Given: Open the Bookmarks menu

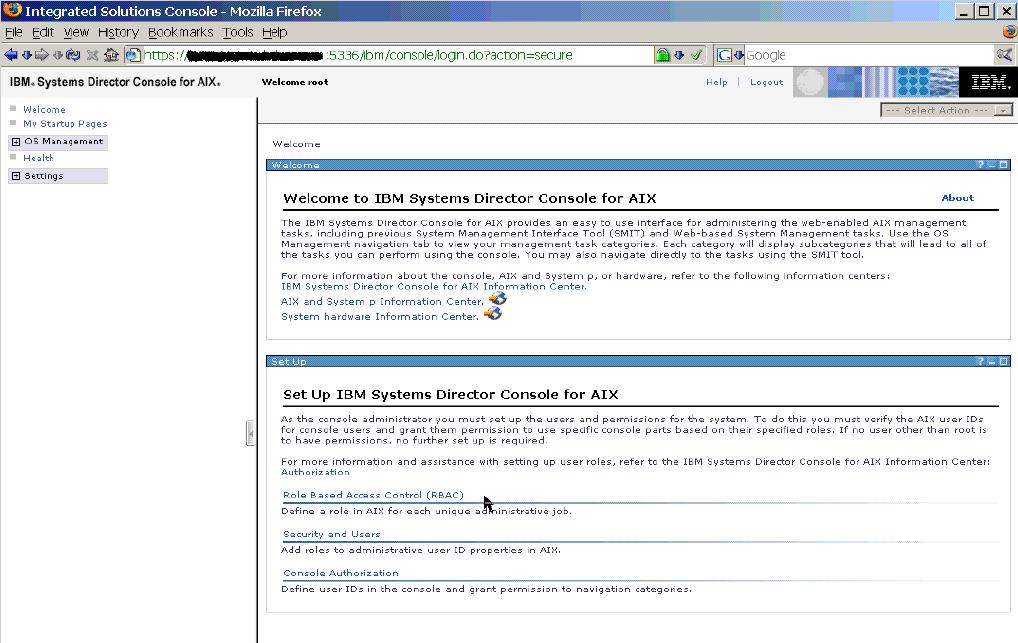Looking at the screenshot, I should (180, 32).
